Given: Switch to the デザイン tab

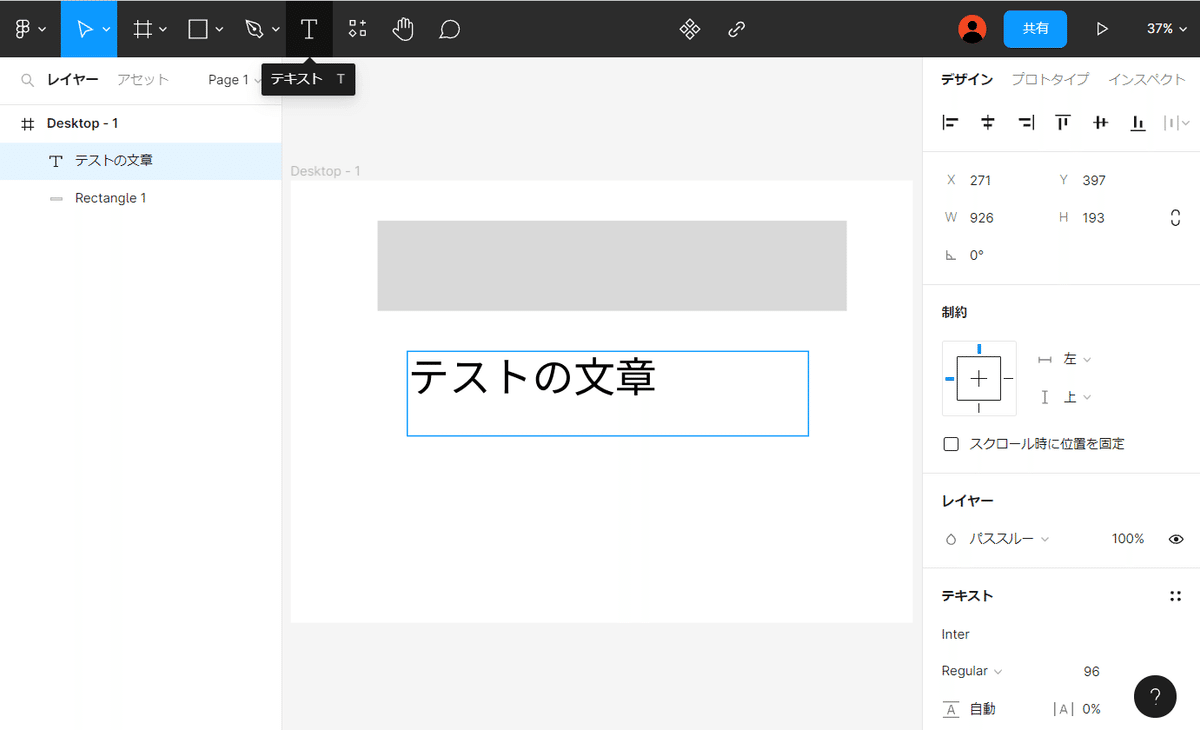Looking at the screenshot, I should coord(967,80).
